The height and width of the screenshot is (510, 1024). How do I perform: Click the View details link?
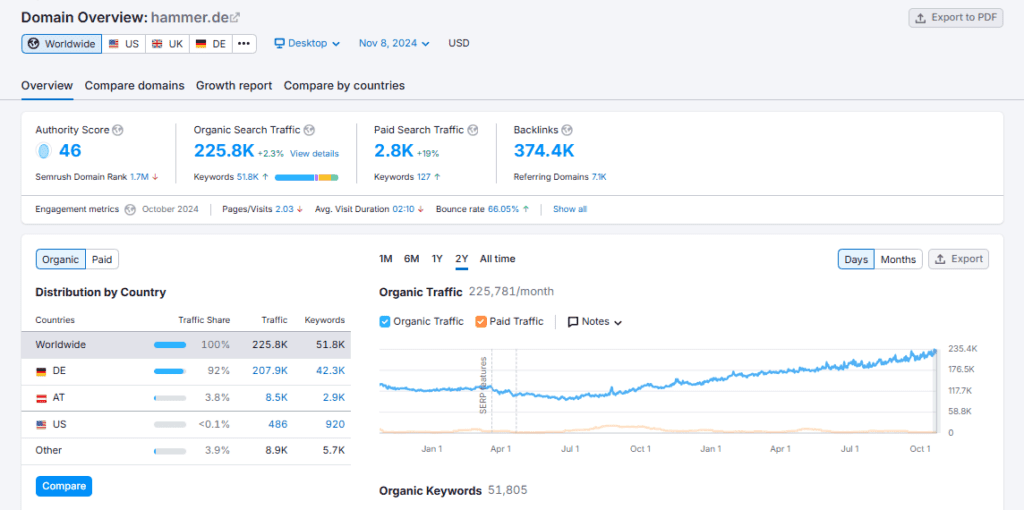(x=314, y=154)
